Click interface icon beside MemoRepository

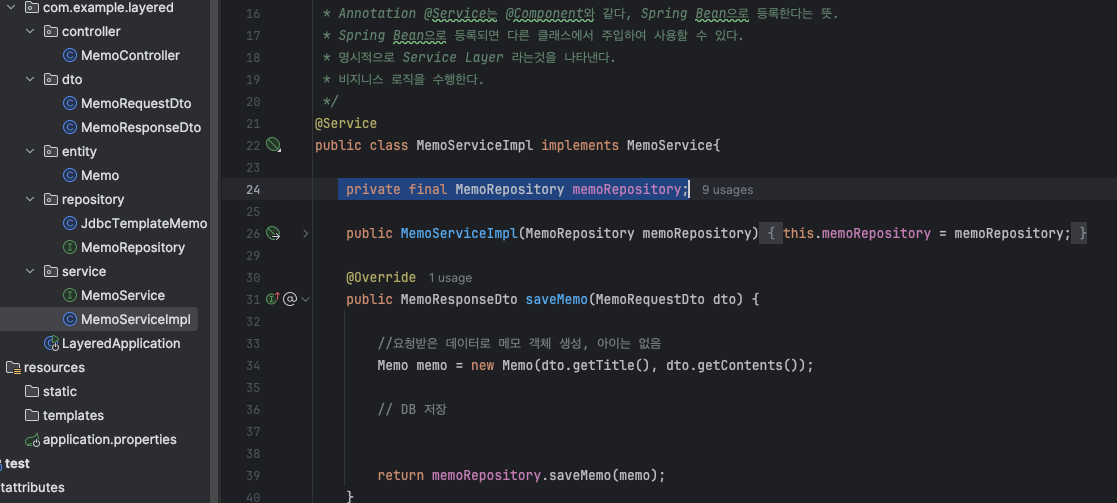tap(70, 247)
